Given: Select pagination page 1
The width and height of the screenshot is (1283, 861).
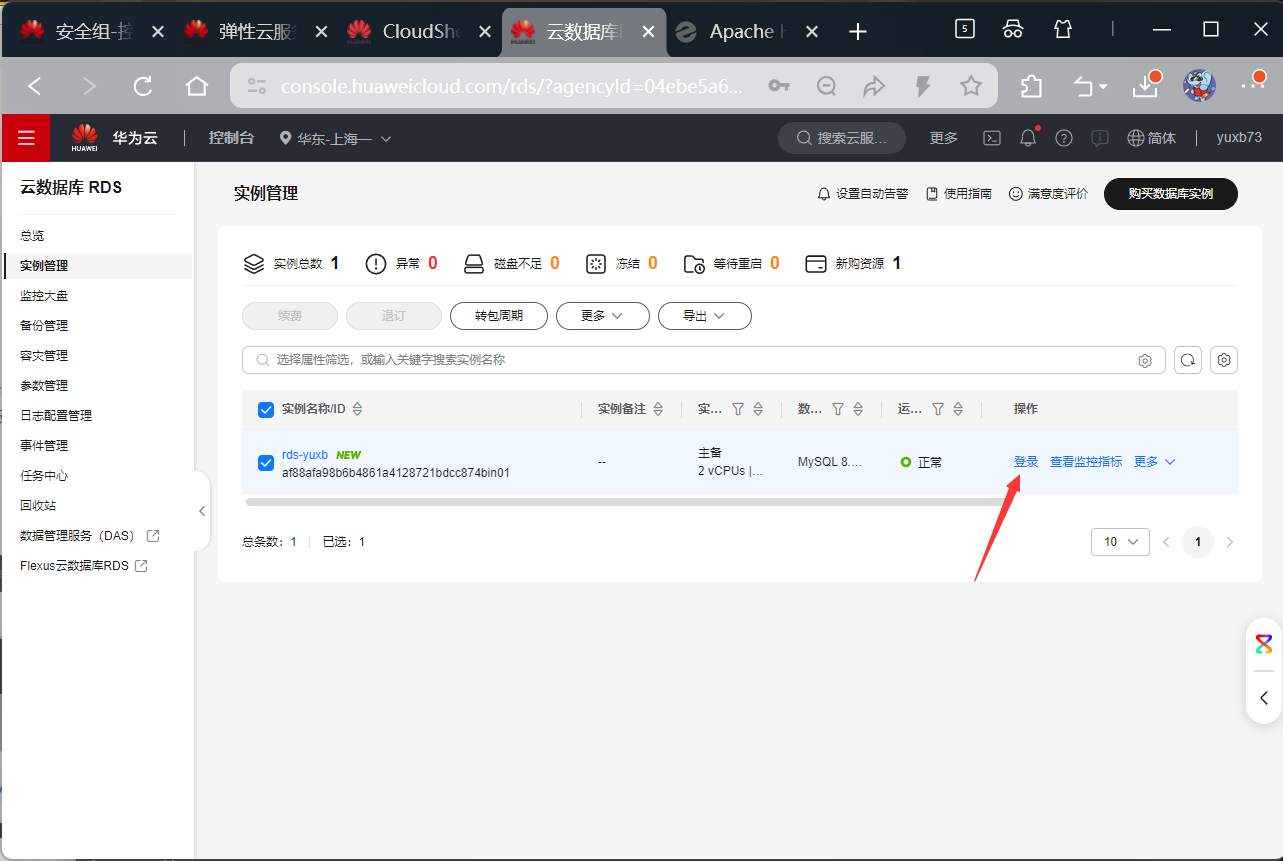Looking at the screenshot, I should (x=1198, y=542).
